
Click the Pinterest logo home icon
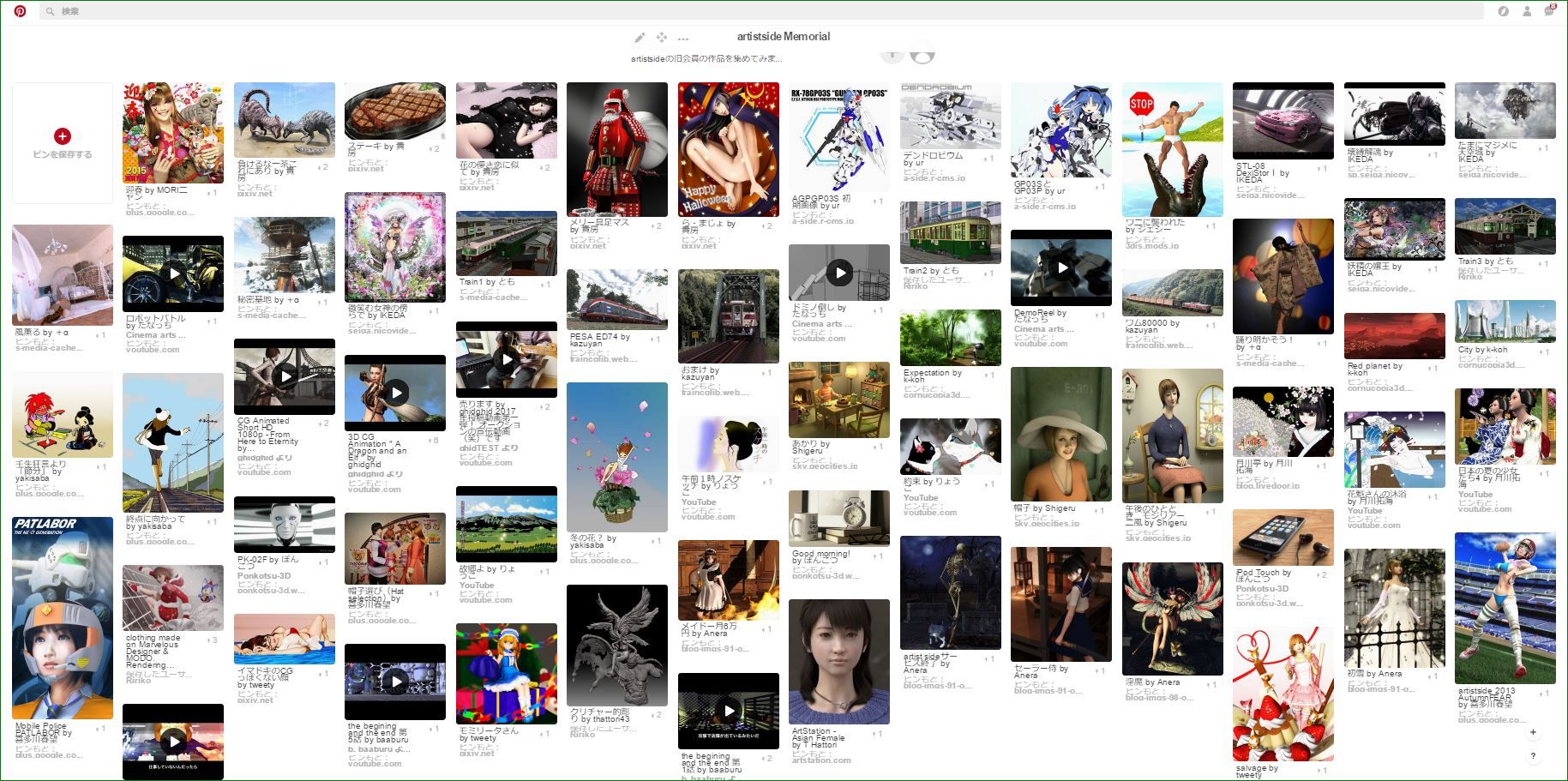(20, 11)
